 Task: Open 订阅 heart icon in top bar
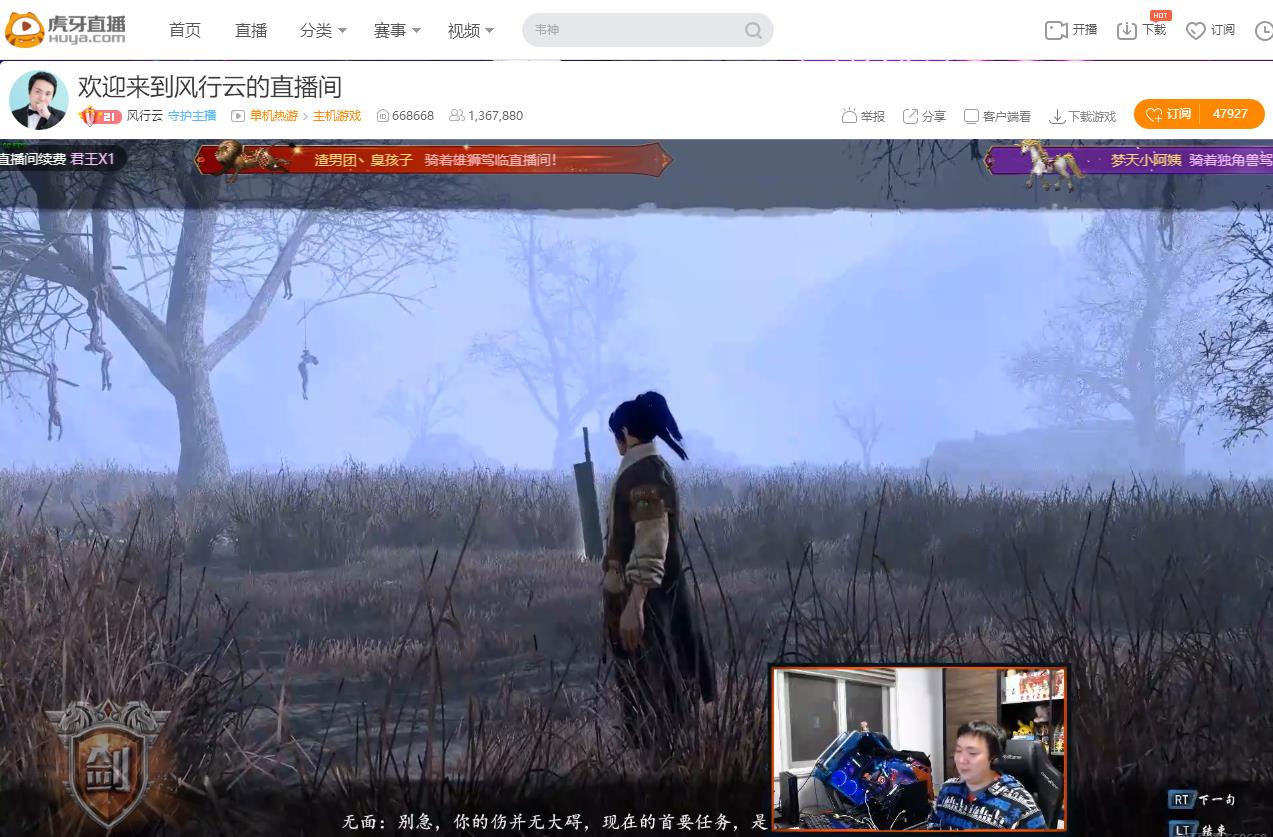[1196, 30]
